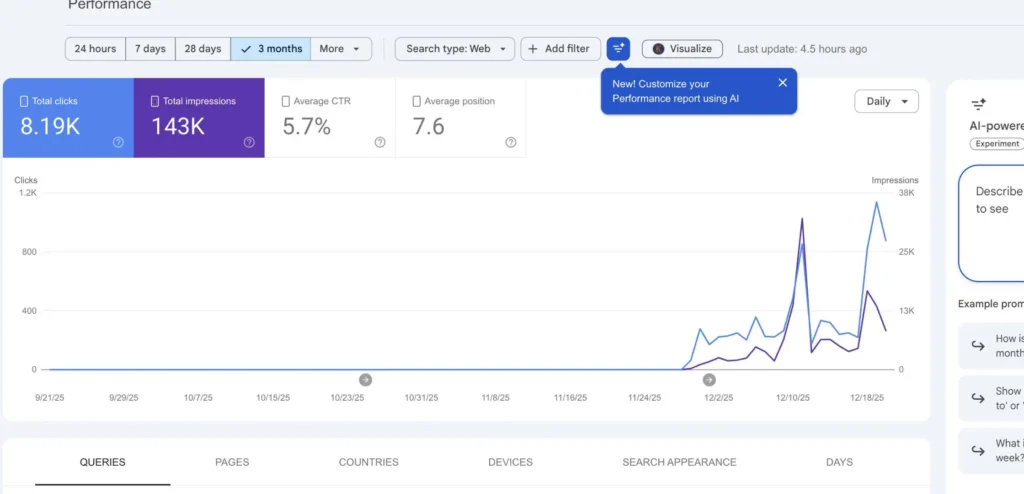
Task: Open help icon for Total impressions
Action: 249,142
